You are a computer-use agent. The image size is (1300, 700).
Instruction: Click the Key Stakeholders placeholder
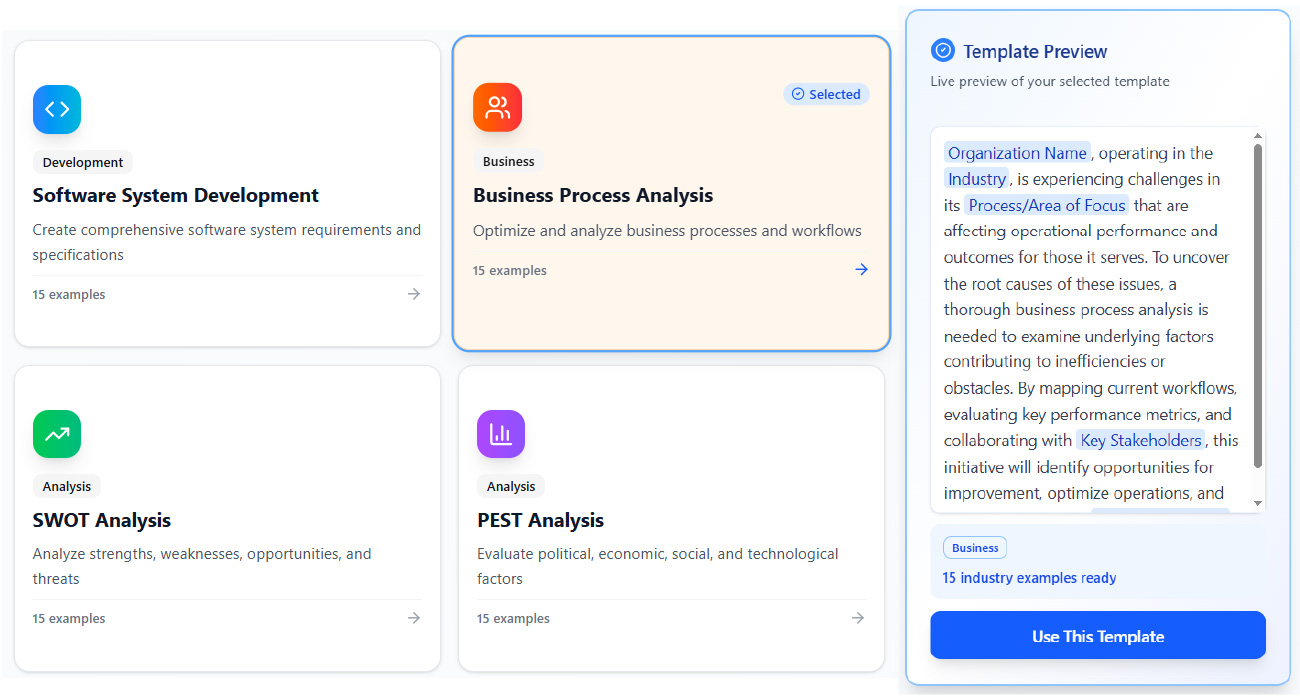[x=1140, y=440]
